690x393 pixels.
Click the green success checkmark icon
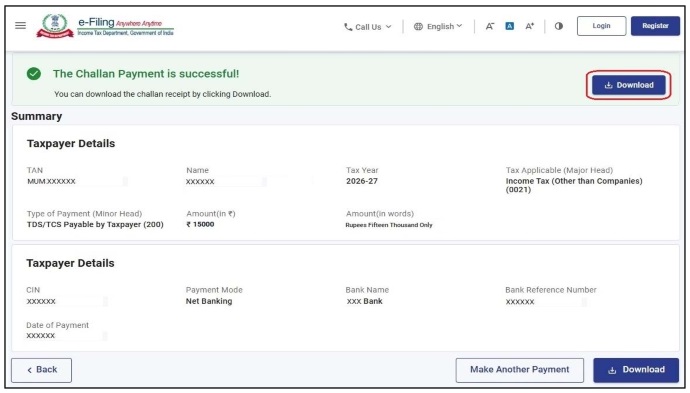pyautogui.click(x=34, y=73)
